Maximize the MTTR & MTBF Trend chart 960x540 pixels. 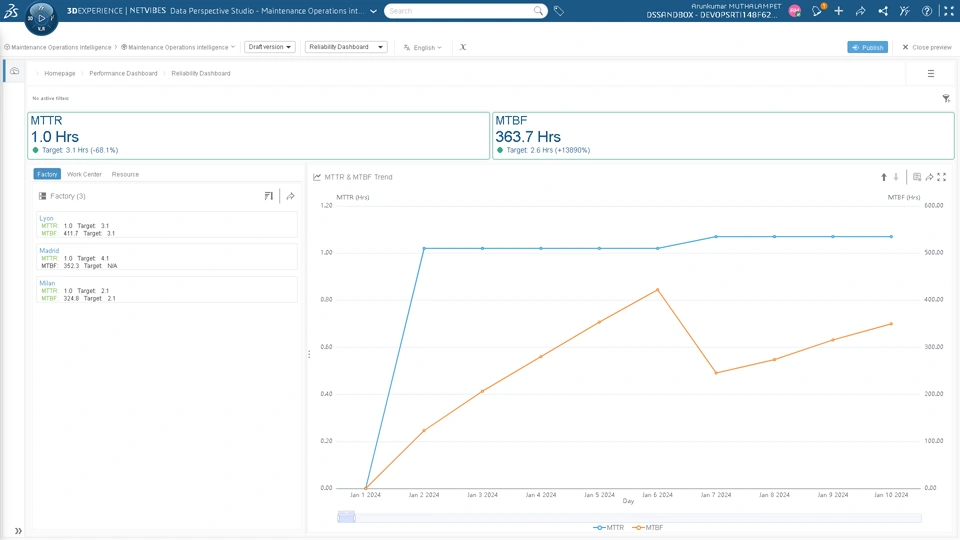coord(942,177)
